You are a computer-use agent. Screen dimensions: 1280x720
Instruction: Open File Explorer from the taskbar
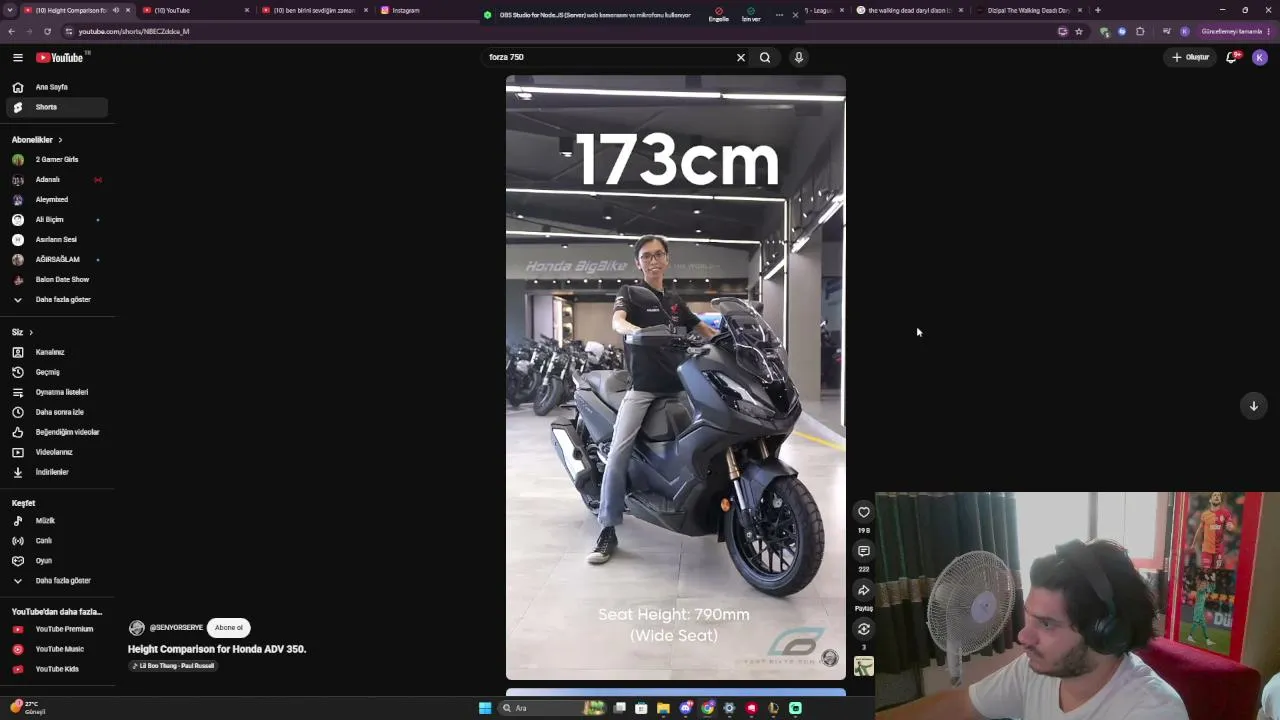click(x=663, y=708)
